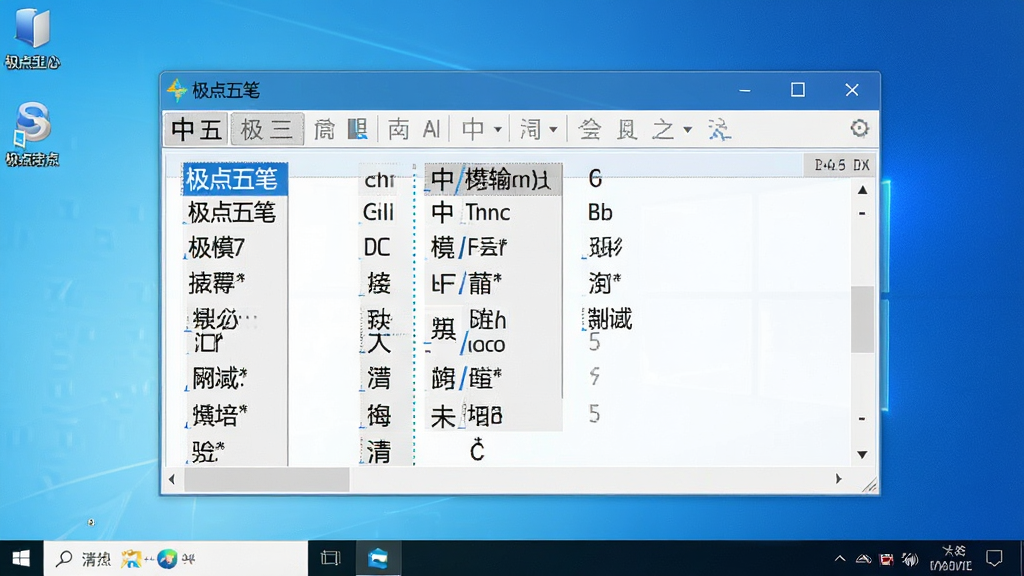Expand the hidden system tray icons chevron
This screenshot has width=1024, height=576.
click(840, 559)
